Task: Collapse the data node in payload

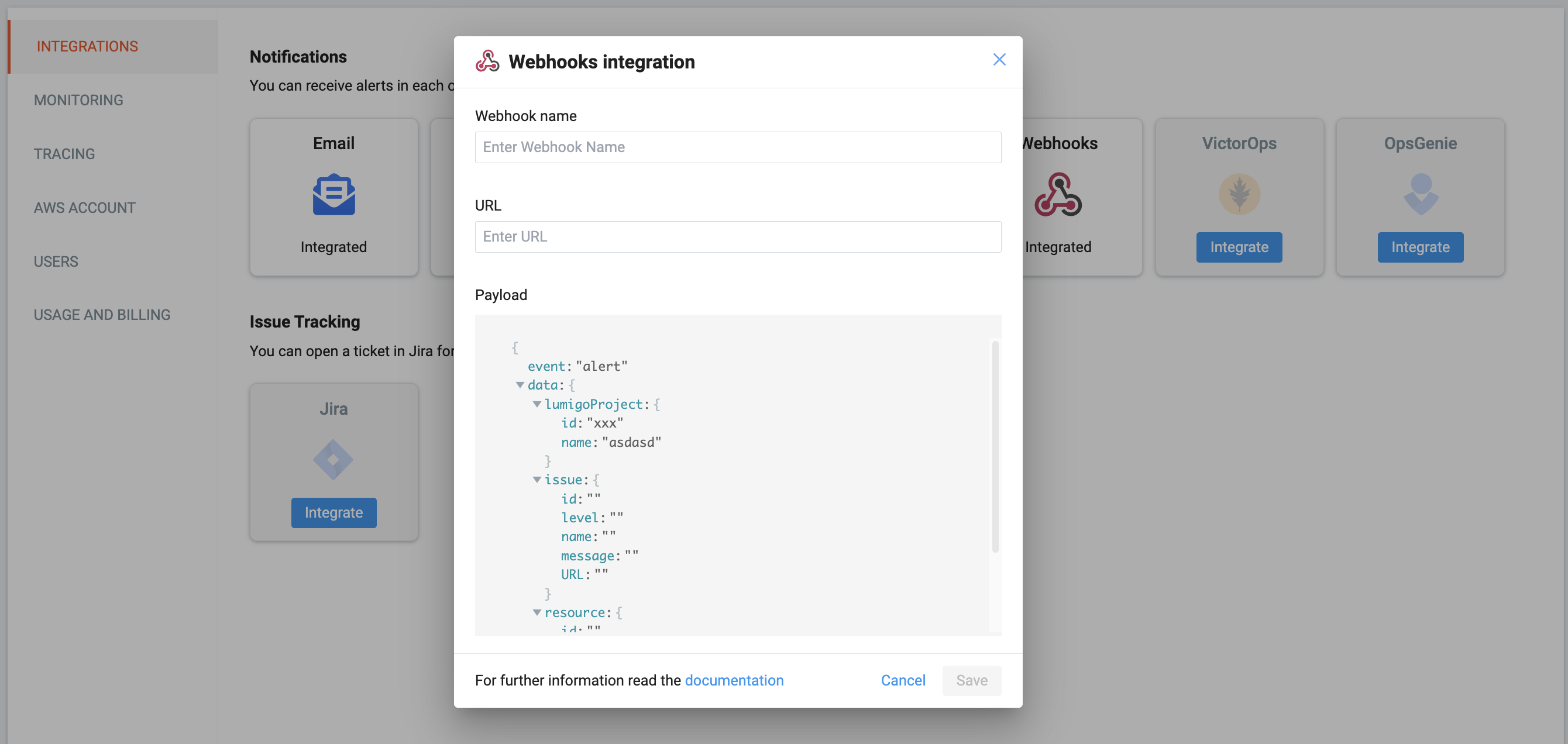Action: [520, 385]
